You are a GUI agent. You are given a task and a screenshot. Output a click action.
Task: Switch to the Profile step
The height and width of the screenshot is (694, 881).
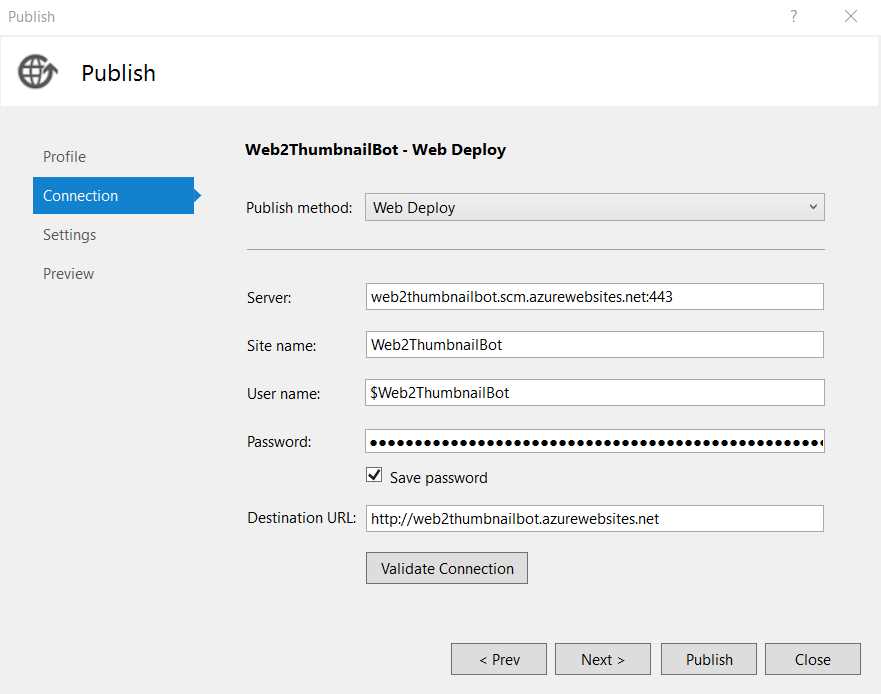click(x=64, y=156)
